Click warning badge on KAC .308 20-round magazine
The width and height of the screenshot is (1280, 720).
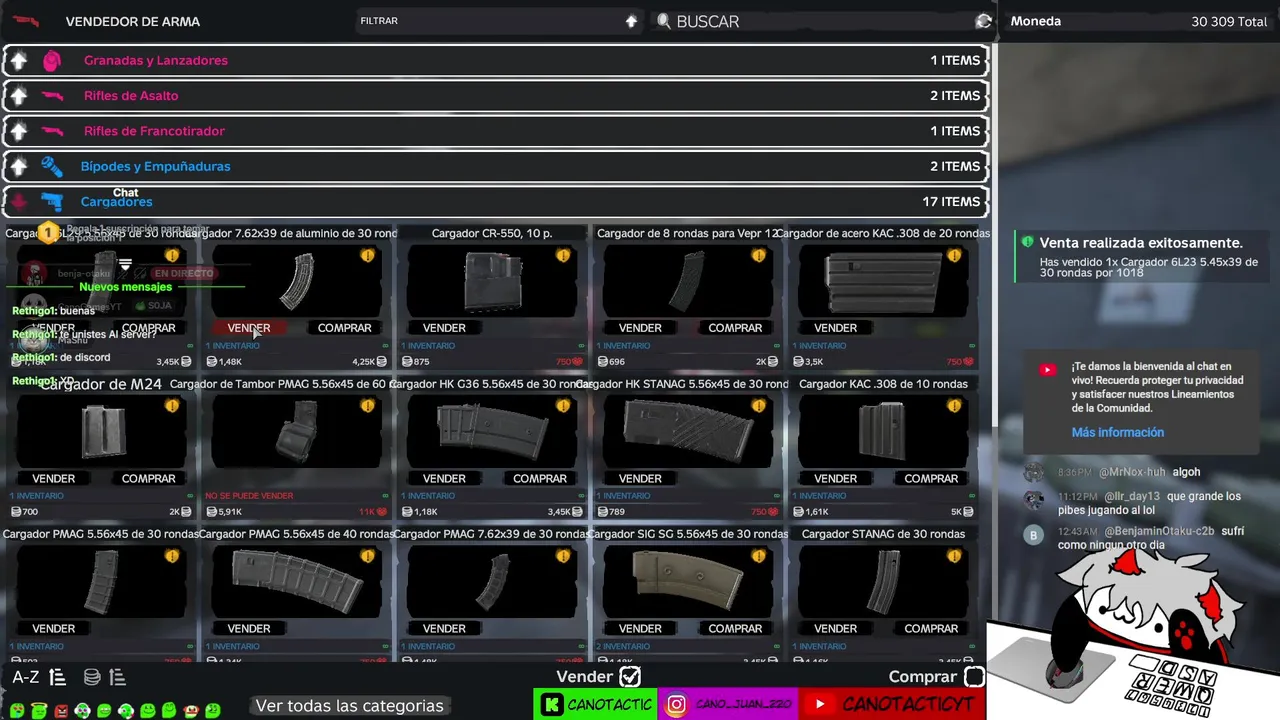[x=954, y=256]
